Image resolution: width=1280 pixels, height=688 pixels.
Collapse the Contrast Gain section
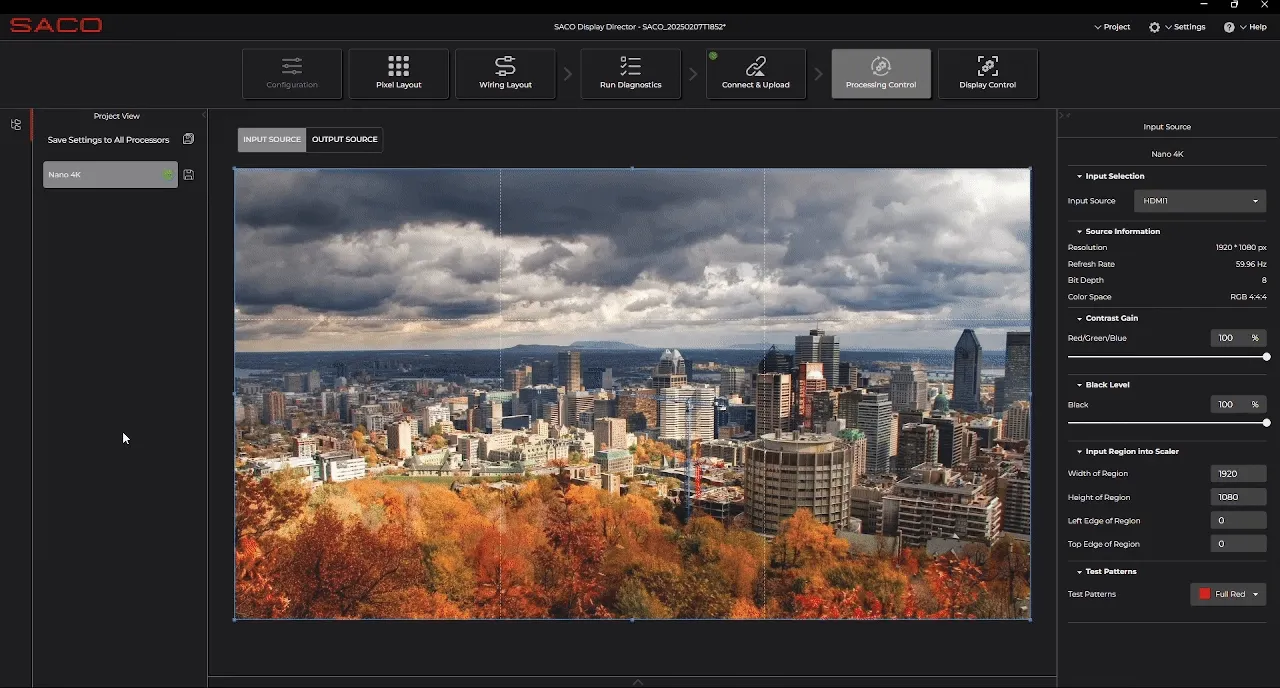pyautogui.click(x=1080, y=318)
